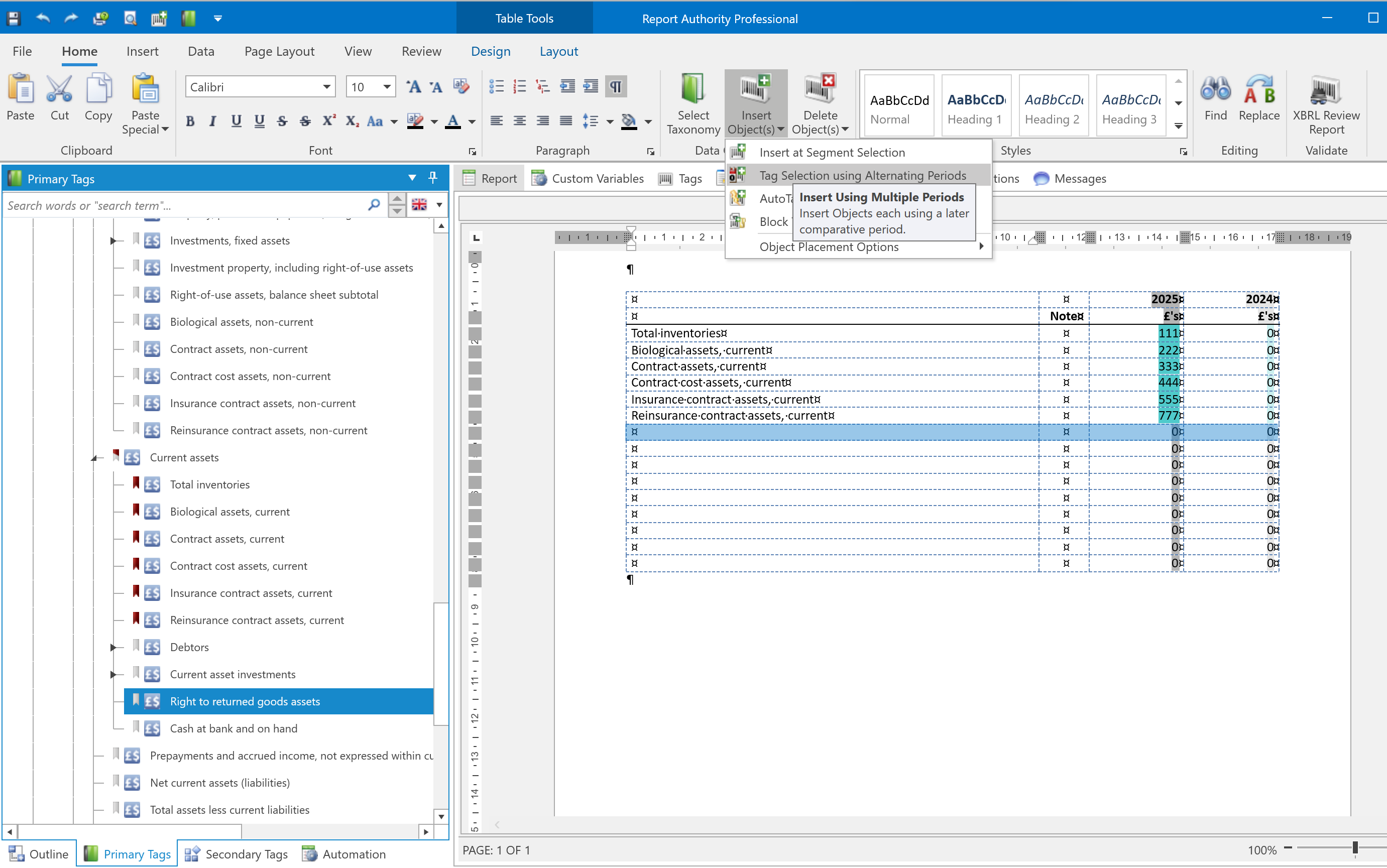Switch to Custom Variables tab

[588, 179]
